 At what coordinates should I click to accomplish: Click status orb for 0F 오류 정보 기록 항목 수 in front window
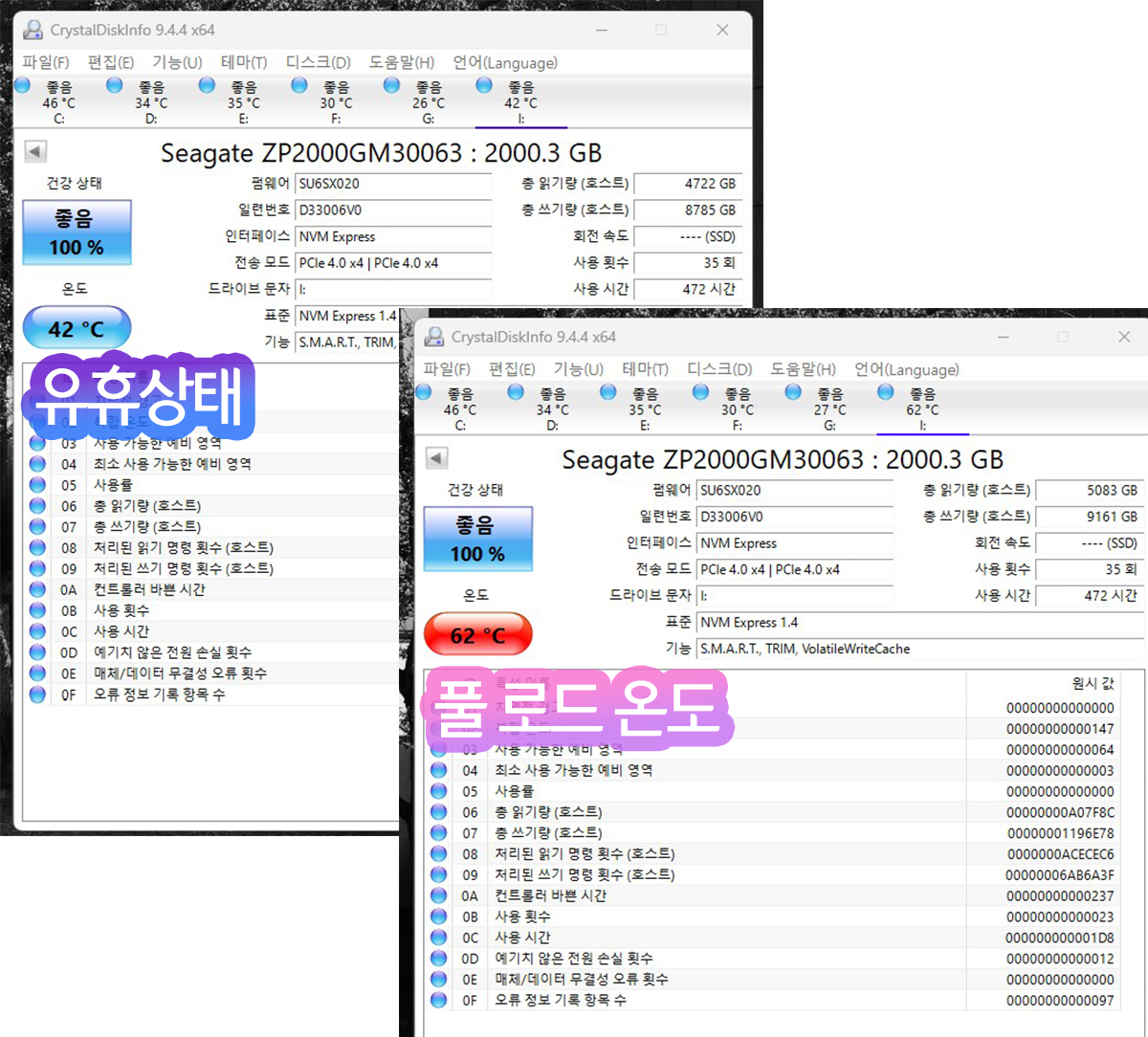tap(438, 1000)
